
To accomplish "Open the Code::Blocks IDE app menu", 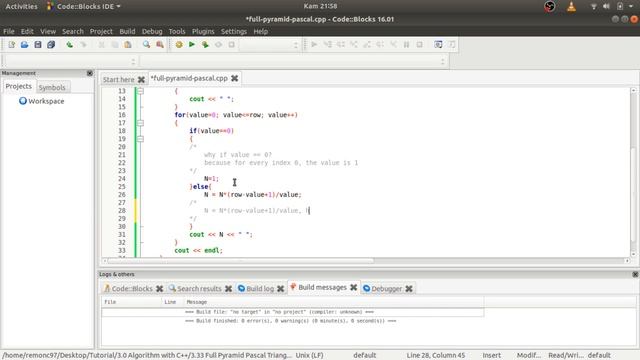I will [x=84, y=6].
